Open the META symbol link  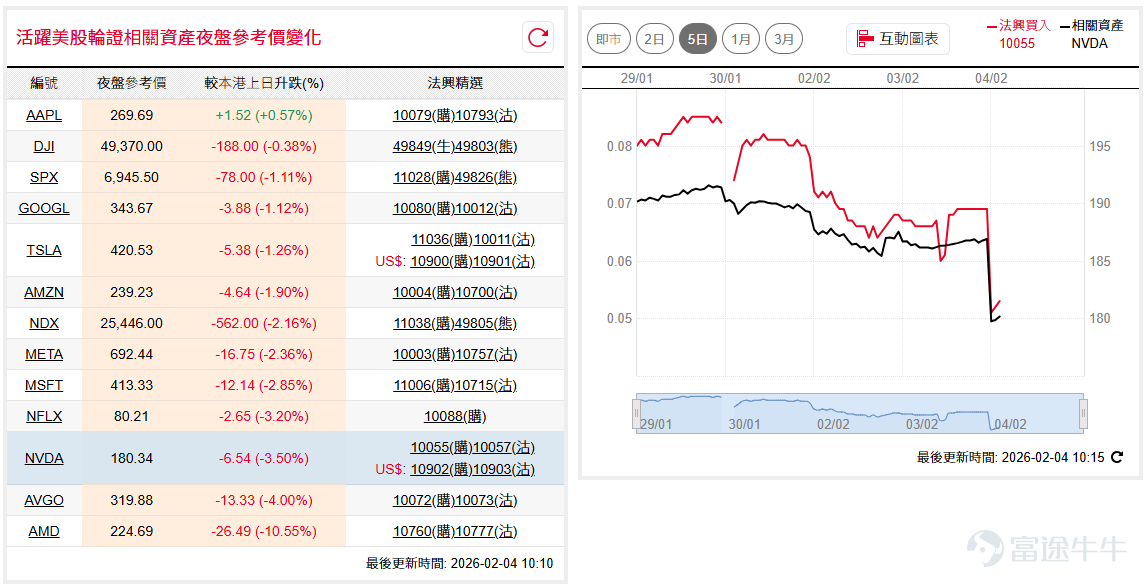coord(44,355)
